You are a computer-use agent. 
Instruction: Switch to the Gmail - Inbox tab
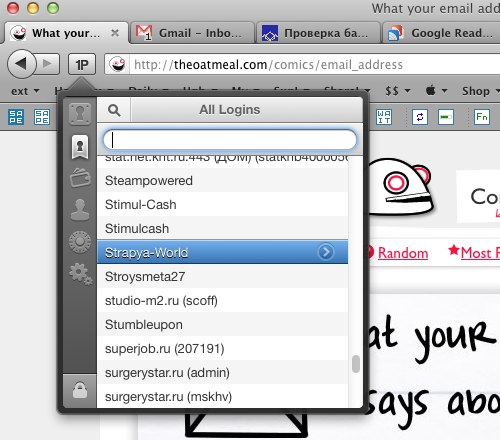pyautogui.click(x=192, y=33)
